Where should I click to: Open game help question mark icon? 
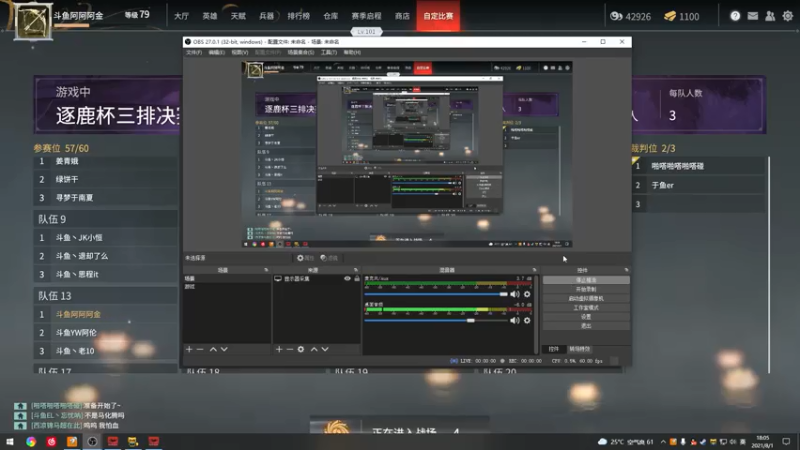pos(735,16)
